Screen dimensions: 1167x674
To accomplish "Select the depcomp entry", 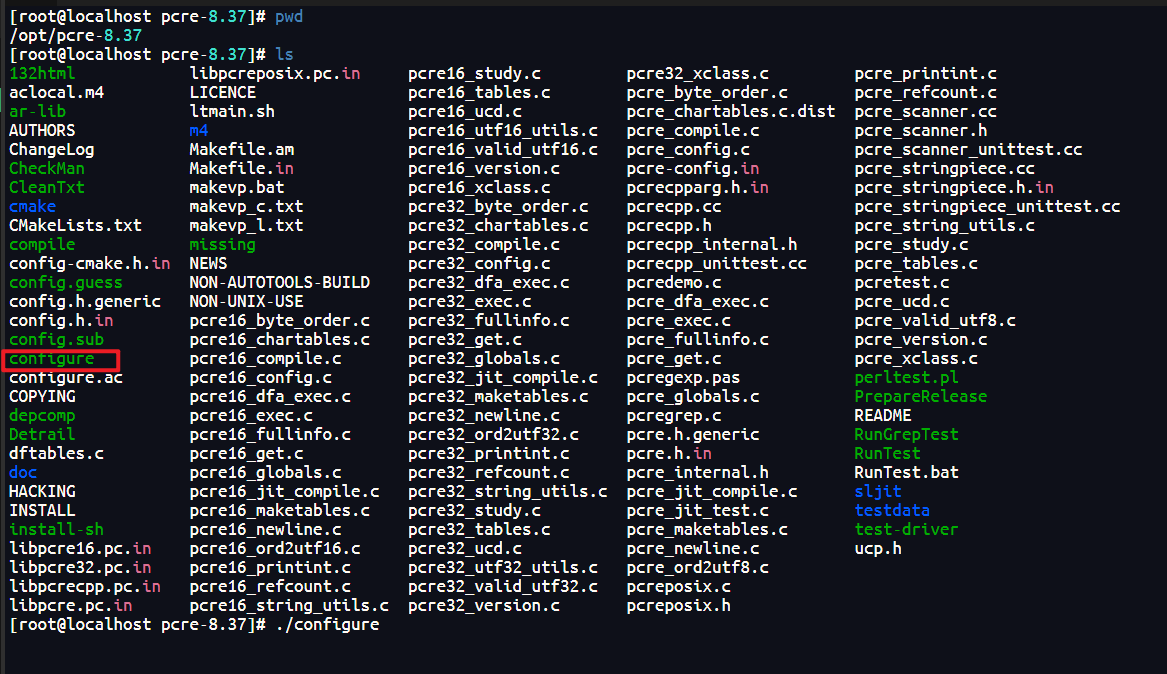I will 42,416.
